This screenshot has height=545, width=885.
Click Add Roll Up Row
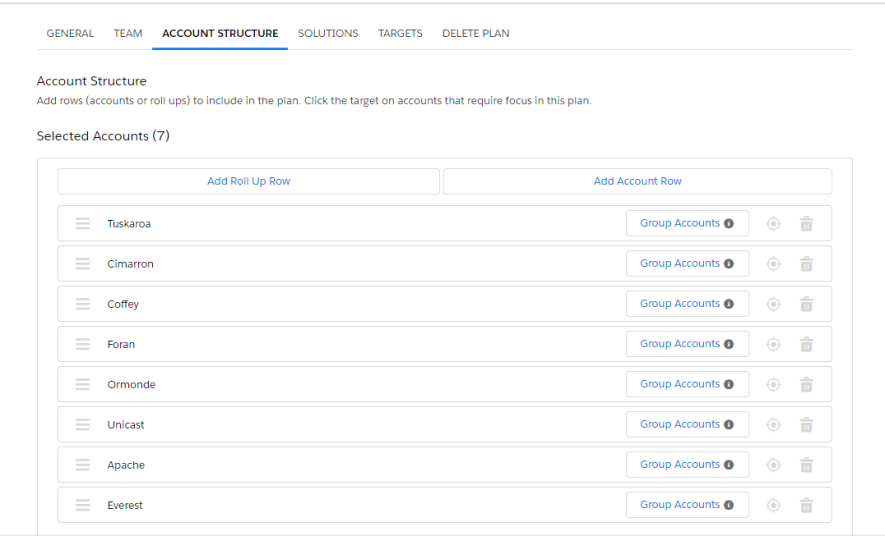(x=248, y=181)
